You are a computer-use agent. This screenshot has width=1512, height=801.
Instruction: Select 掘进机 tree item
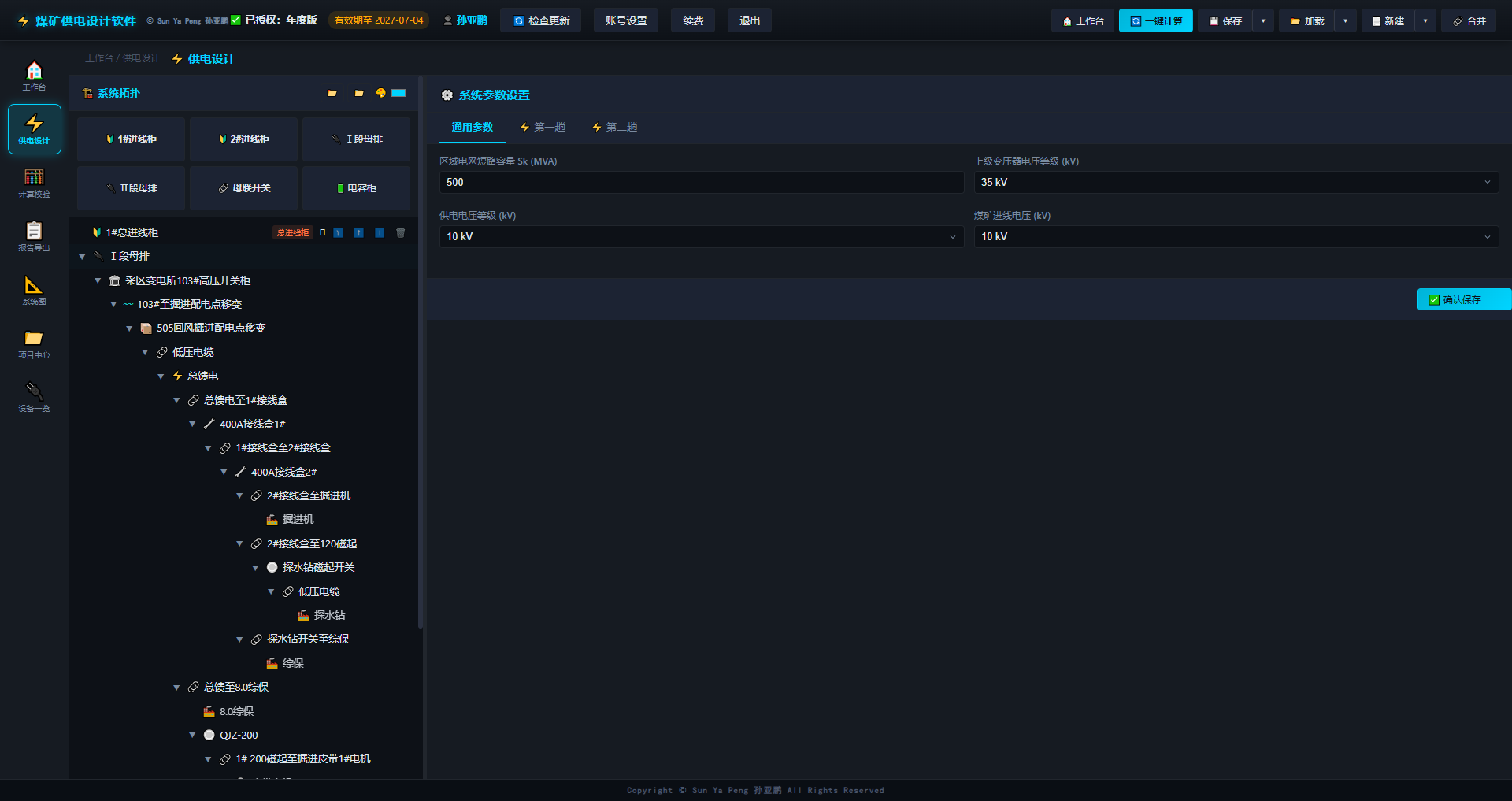298,520
